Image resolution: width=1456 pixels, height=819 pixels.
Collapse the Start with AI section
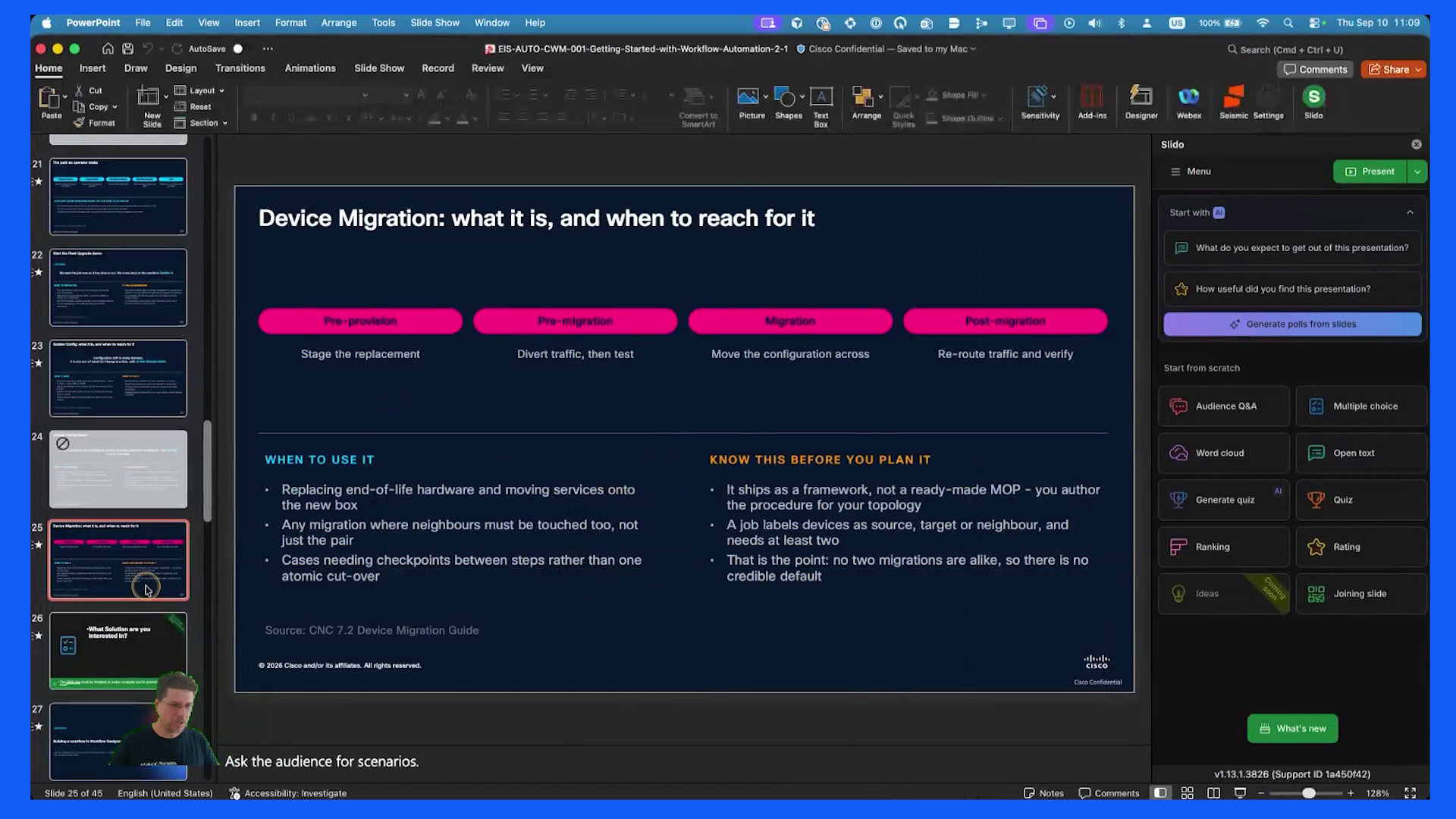click(1410, 213)
